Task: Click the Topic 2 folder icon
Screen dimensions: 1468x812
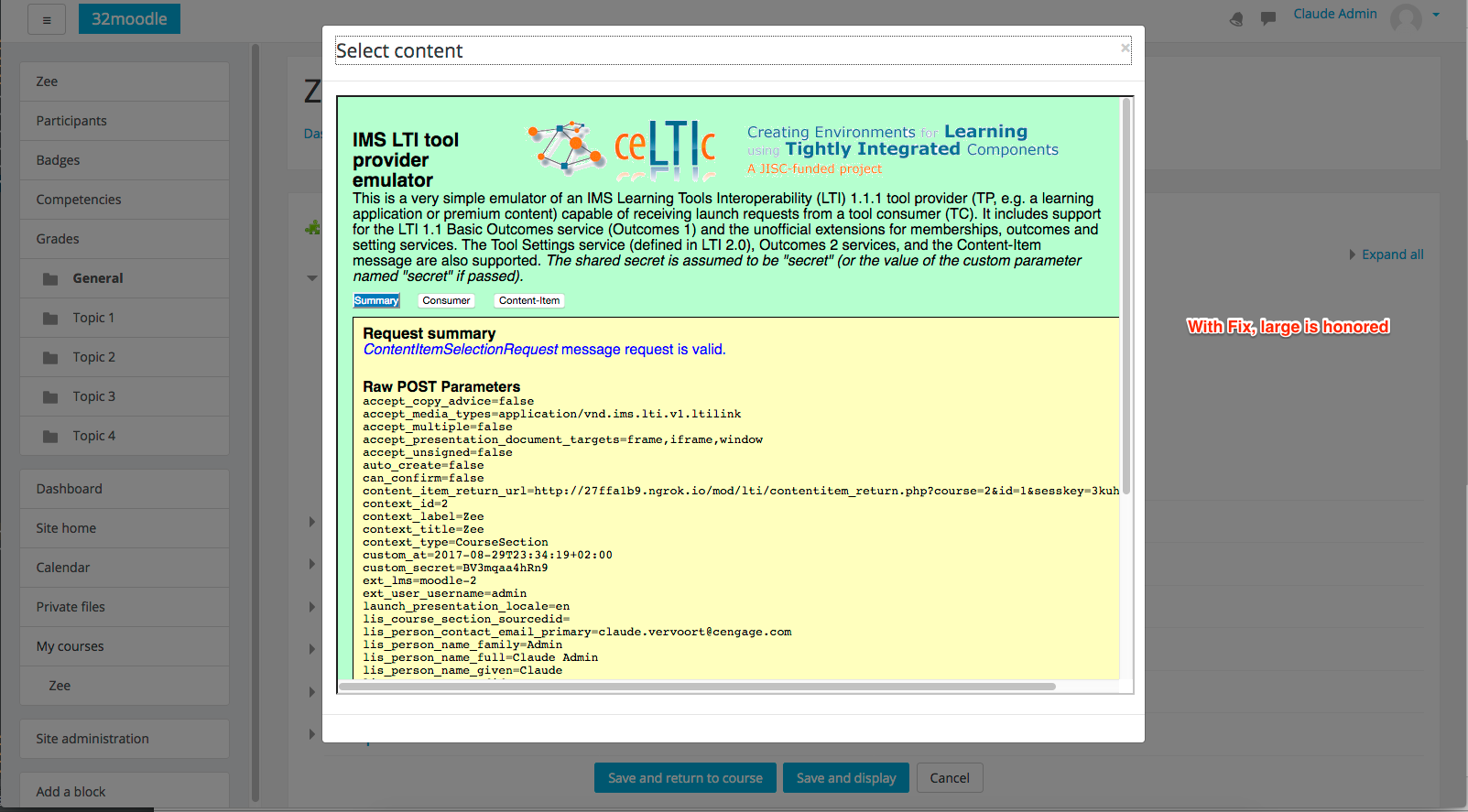Action: (50, 358)
